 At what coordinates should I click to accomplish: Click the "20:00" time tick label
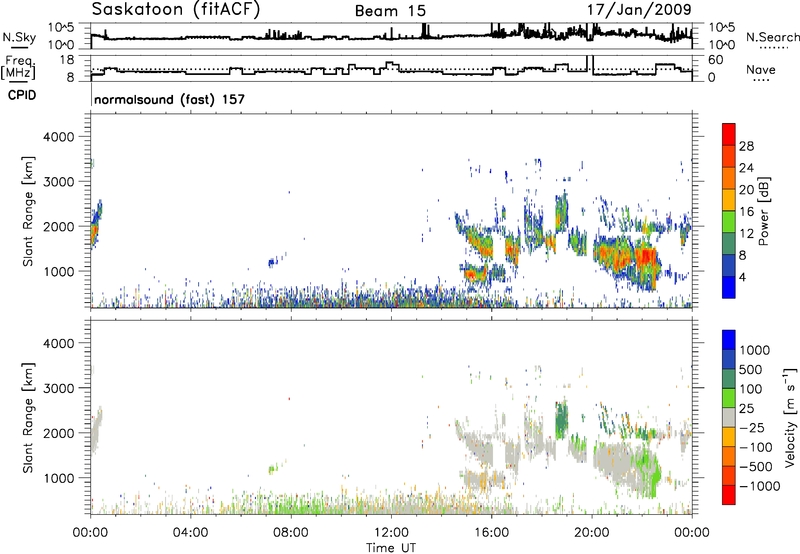coord(592,533)
